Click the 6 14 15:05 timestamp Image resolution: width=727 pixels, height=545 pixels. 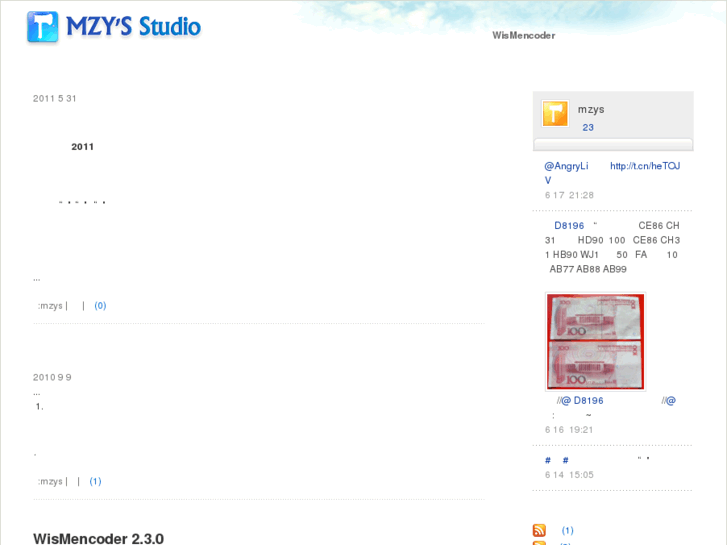(569, 475)
